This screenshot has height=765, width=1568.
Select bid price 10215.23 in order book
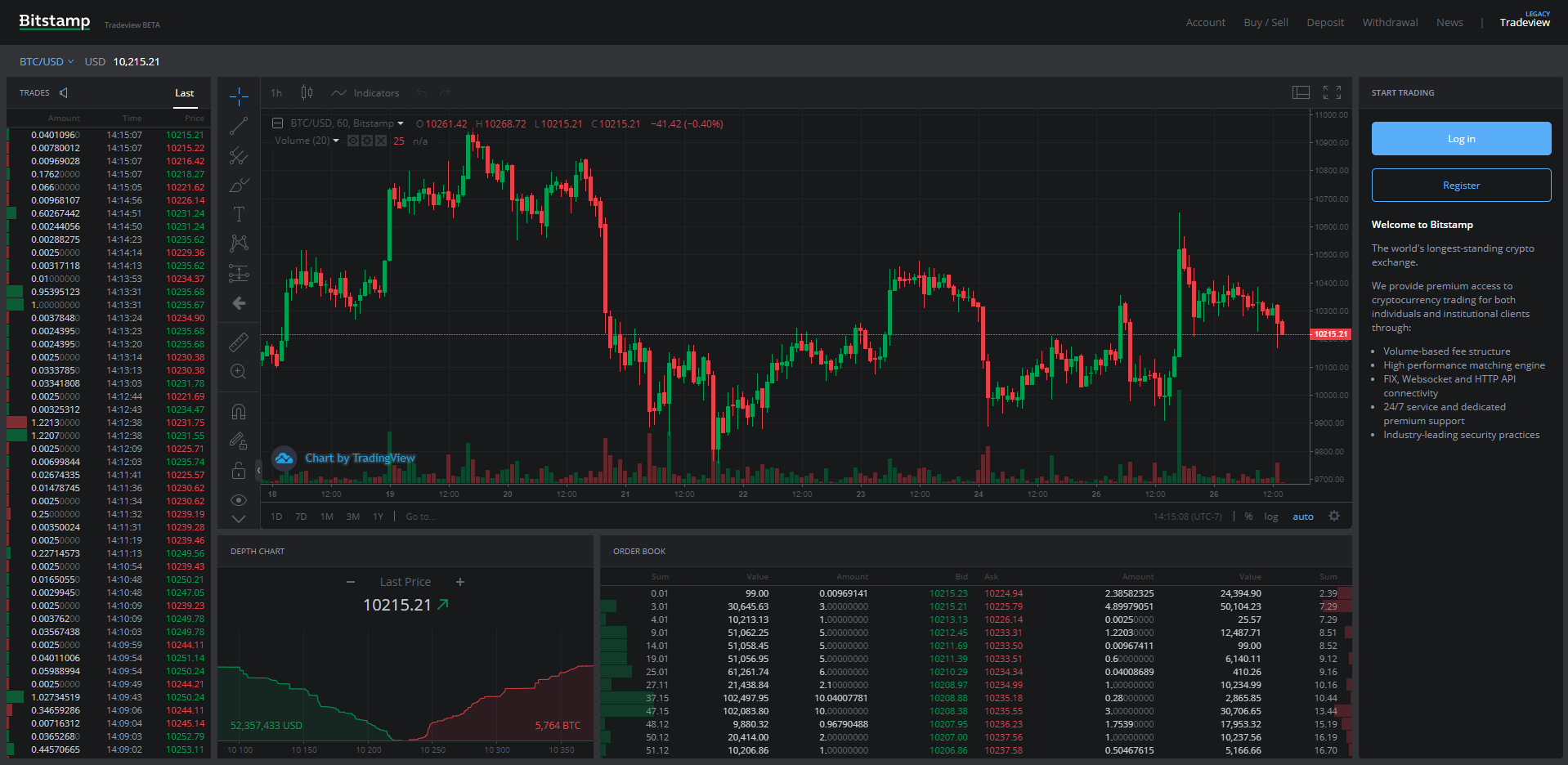[948, 593]
